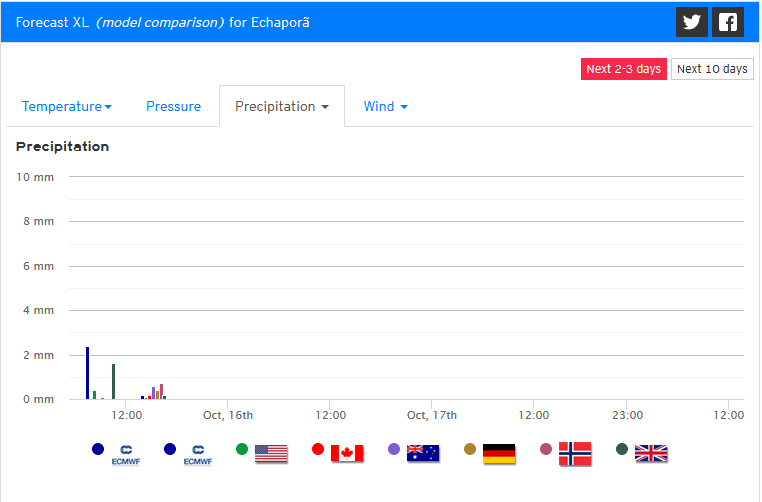Click the tallest blue precipitation bar
Image resolution: width=762 pixels, height=502 pixels.
(88, 373)
